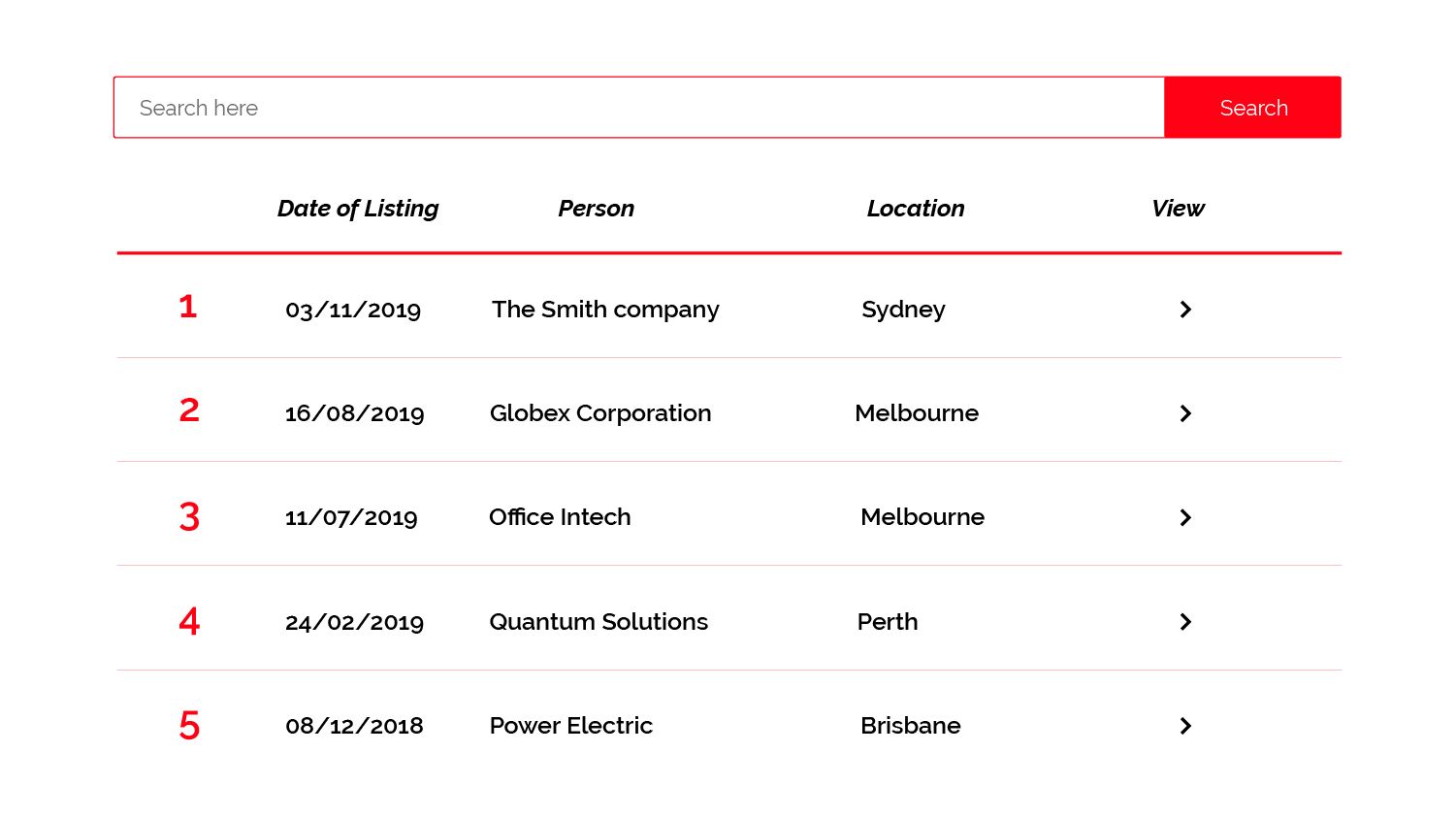
Task: Open Quantum Solutions view chevron
Action: point(1185,622)
